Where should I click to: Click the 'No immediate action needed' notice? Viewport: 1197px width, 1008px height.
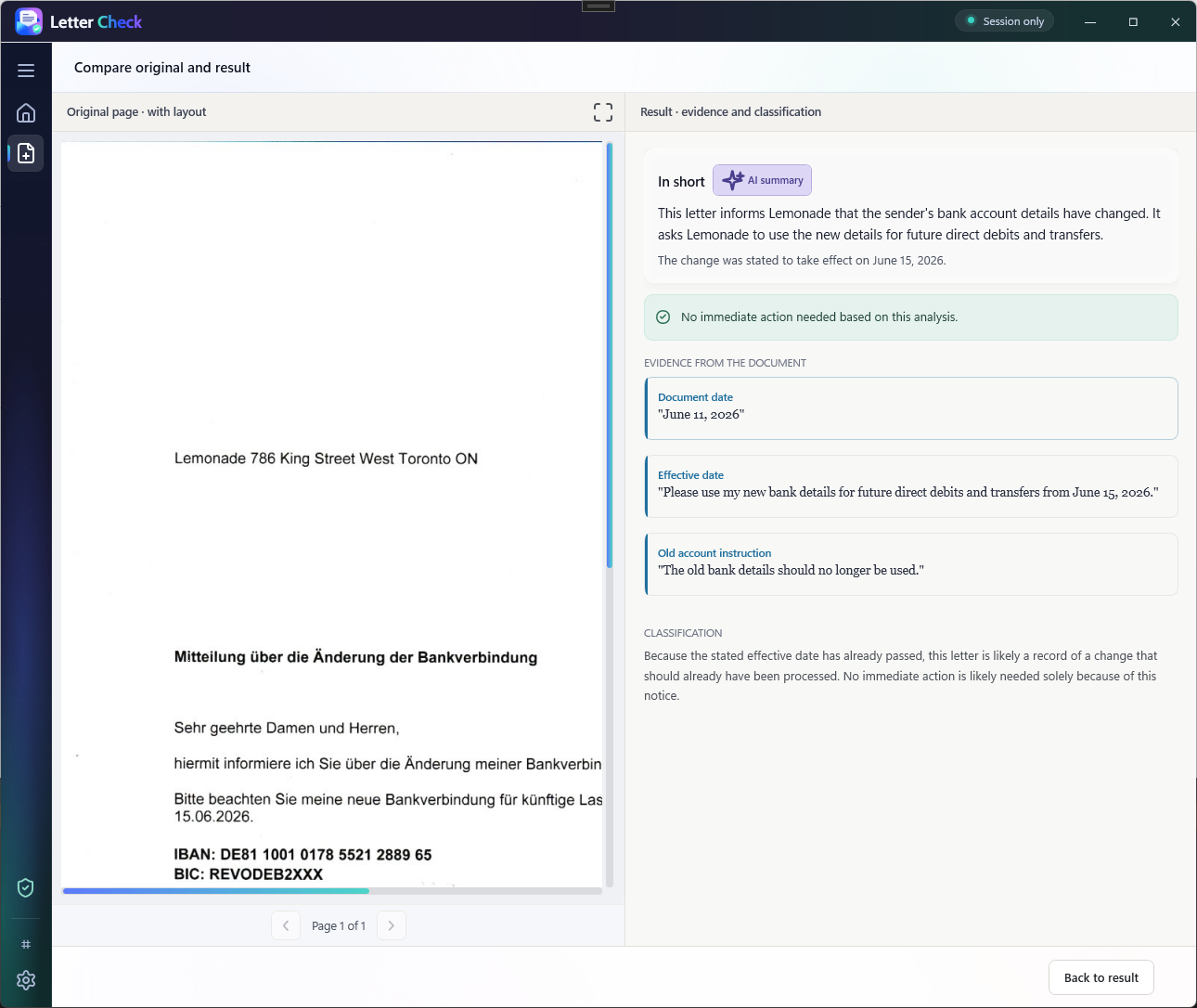tap(911, 317)
